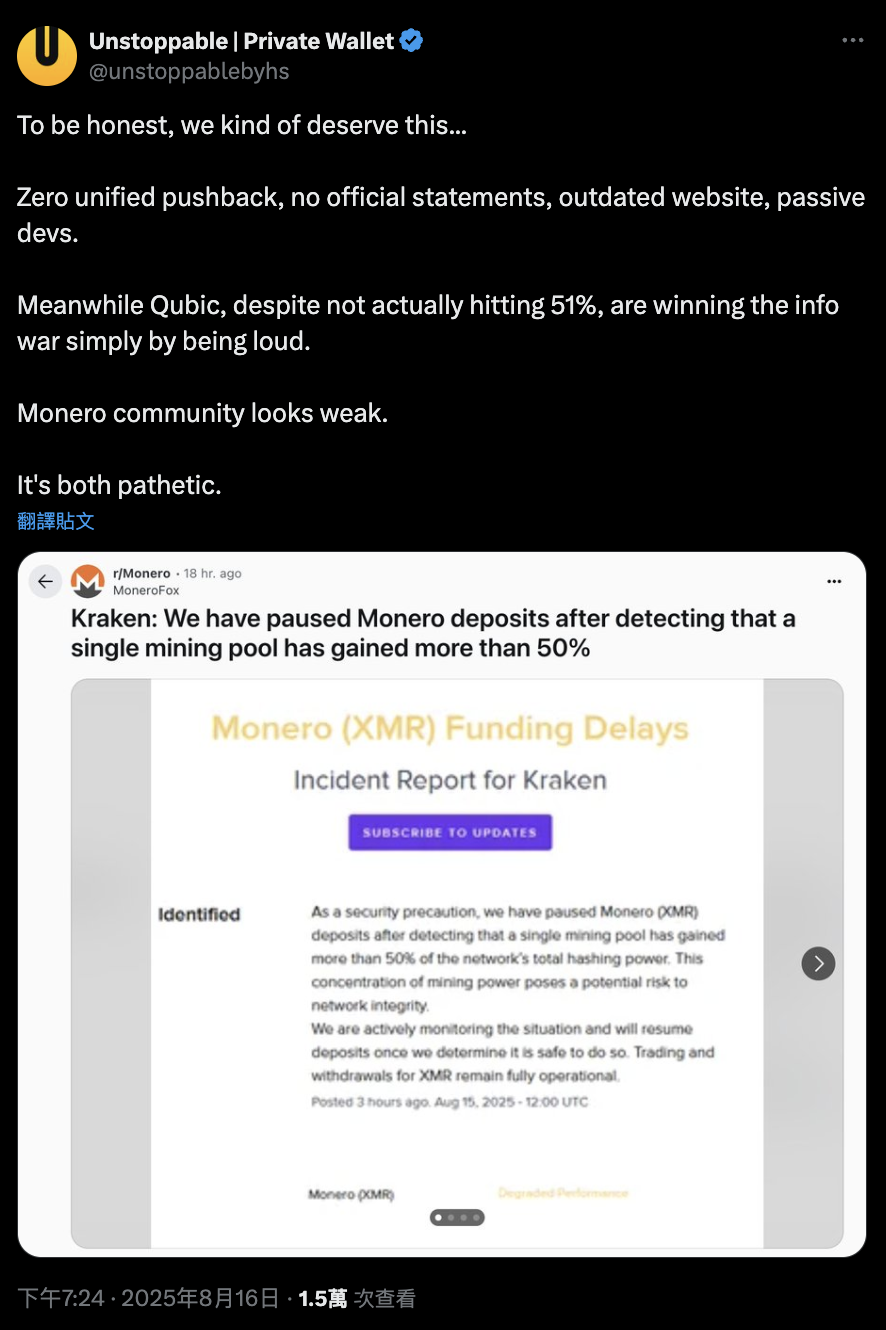The height and width of the screenshot is (1330, 886).
Task: Visit the r/Monero subreddit link
Action: tap(140, 571)
